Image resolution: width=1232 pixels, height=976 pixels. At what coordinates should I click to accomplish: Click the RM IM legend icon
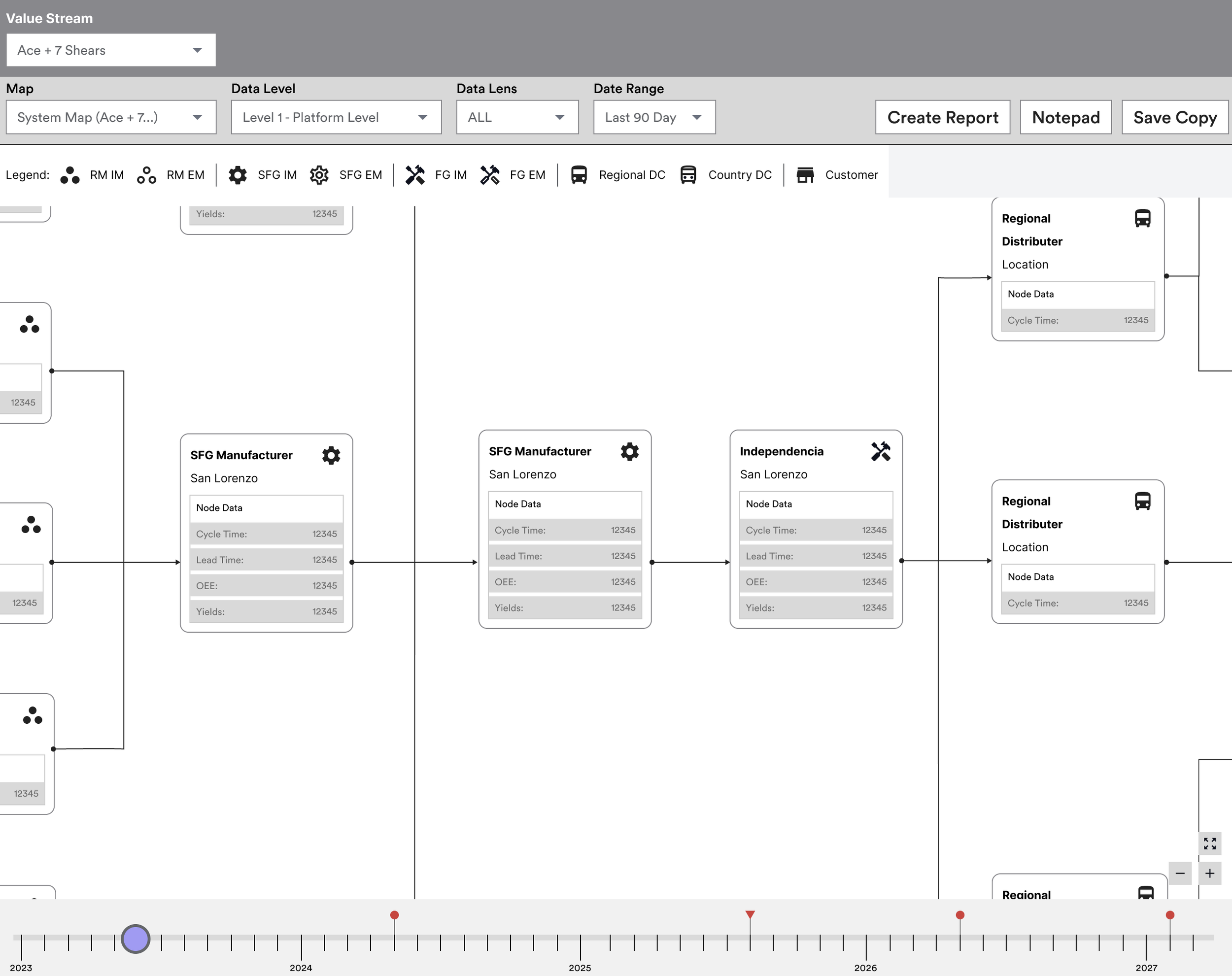69,175
